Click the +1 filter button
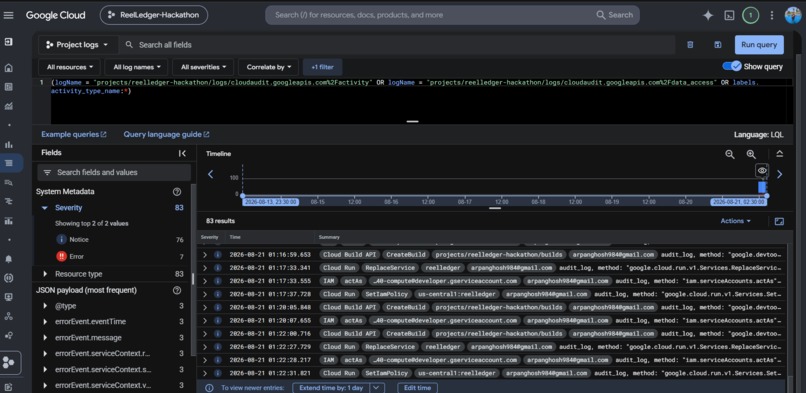This screenshot has height=393, width=806. click(322, 67)
